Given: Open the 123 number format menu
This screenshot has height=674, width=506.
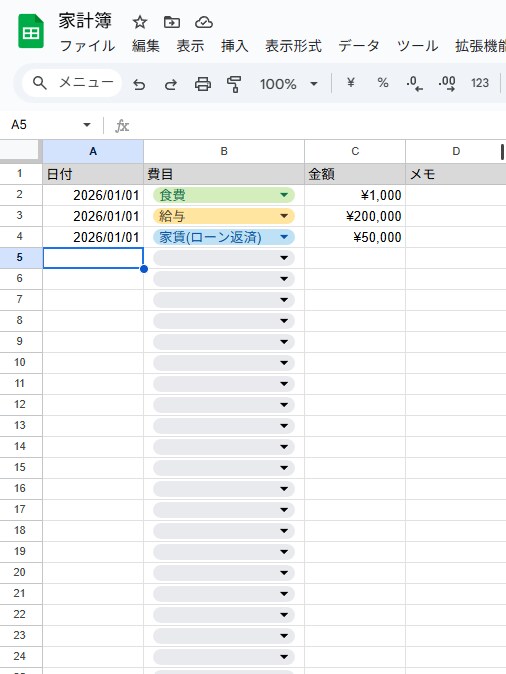Looking at the screenshot, I should pos(480,83).
